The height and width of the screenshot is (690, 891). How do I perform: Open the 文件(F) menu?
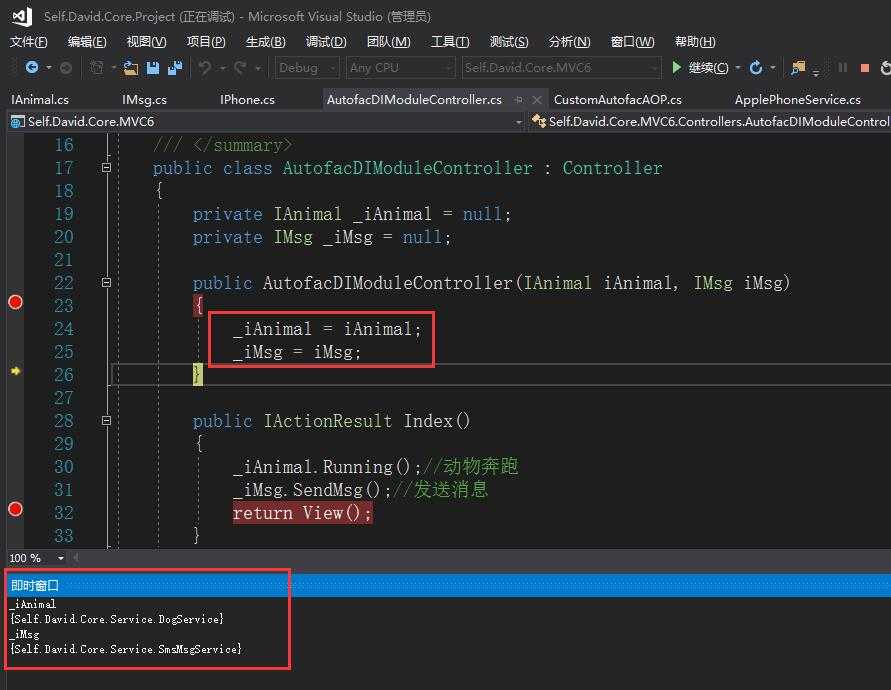(x=28, y=41)
